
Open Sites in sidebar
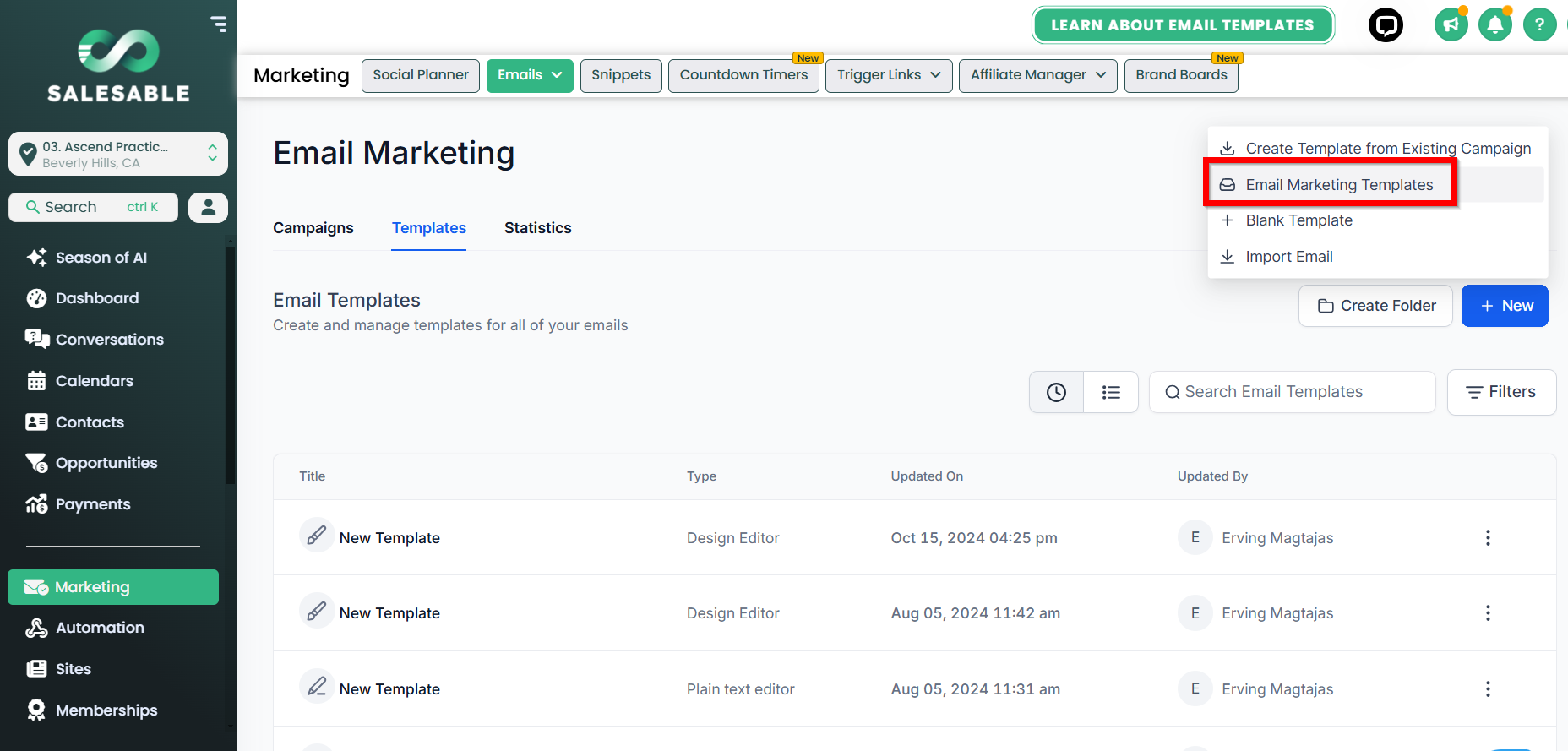[58, 669]
